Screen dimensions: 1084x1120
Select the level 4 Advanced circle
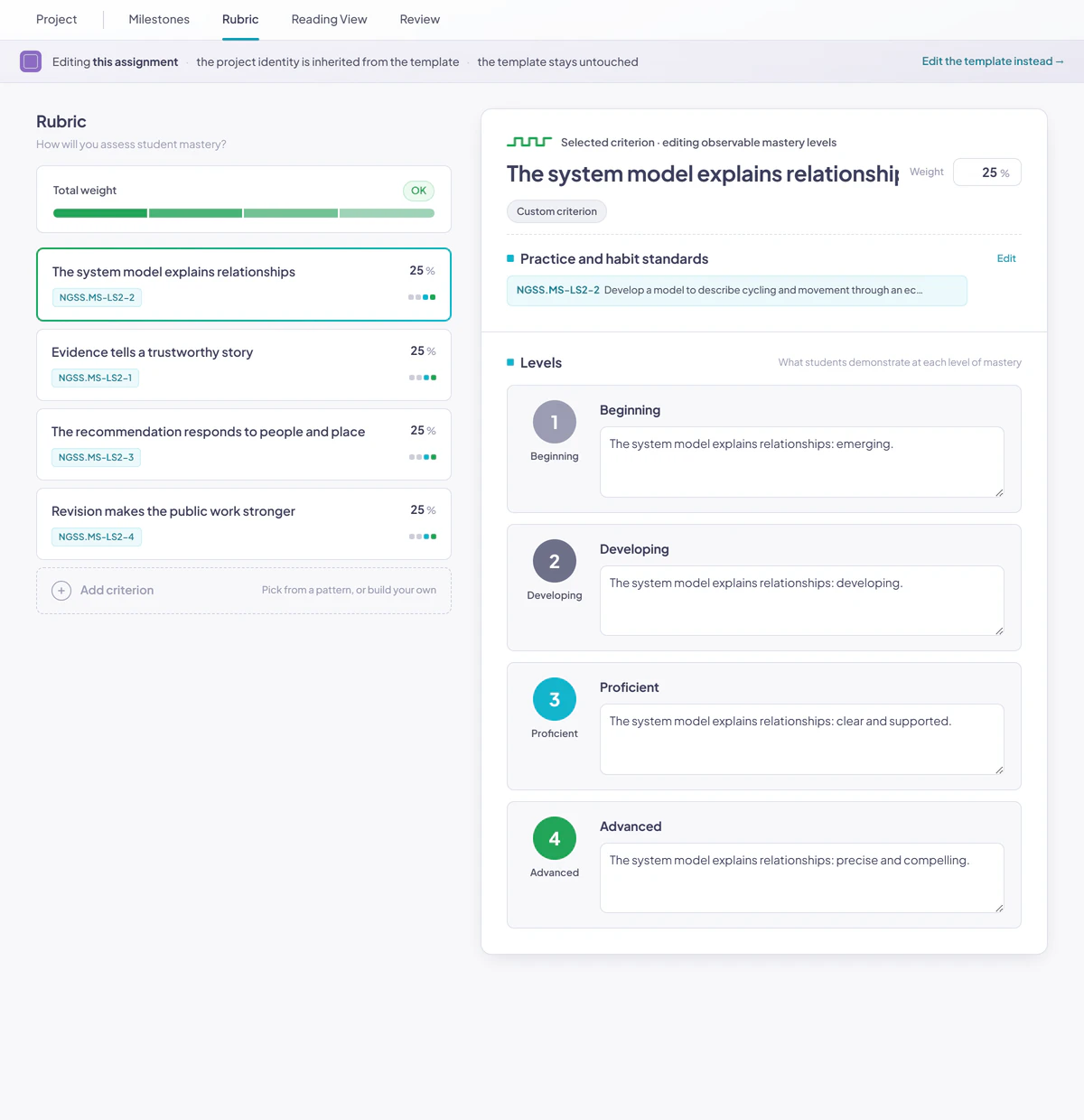pos(555,838)
